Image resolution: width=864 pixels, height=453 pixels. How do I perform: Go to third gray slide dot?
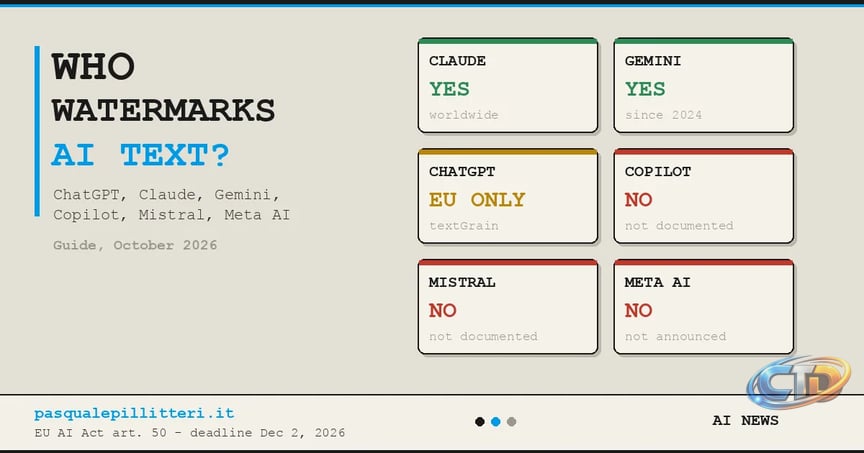tap(512, 422)
